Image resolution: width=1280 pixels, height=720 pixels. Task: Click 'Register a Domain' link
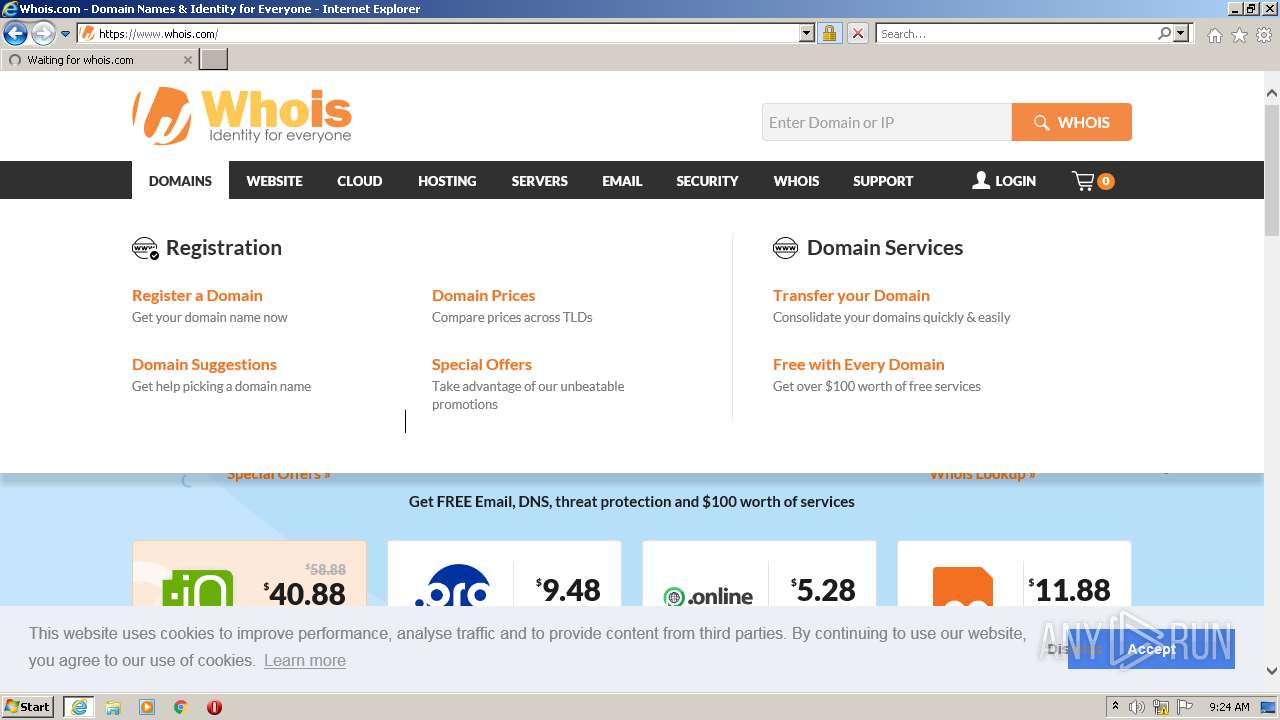coord(197,295)
